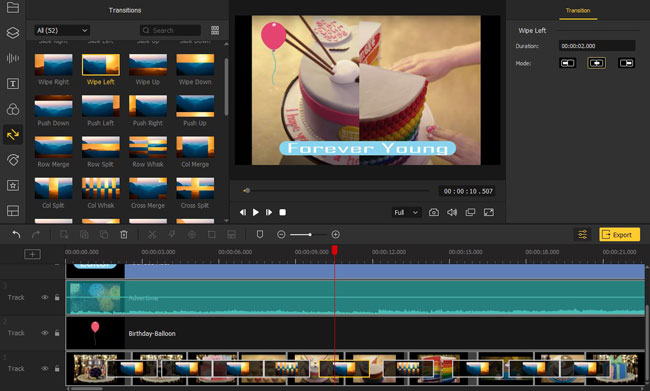Open the Audio waveform sidebar icon
This screenshot has width=650, height=391.
(x=13, y=58)
